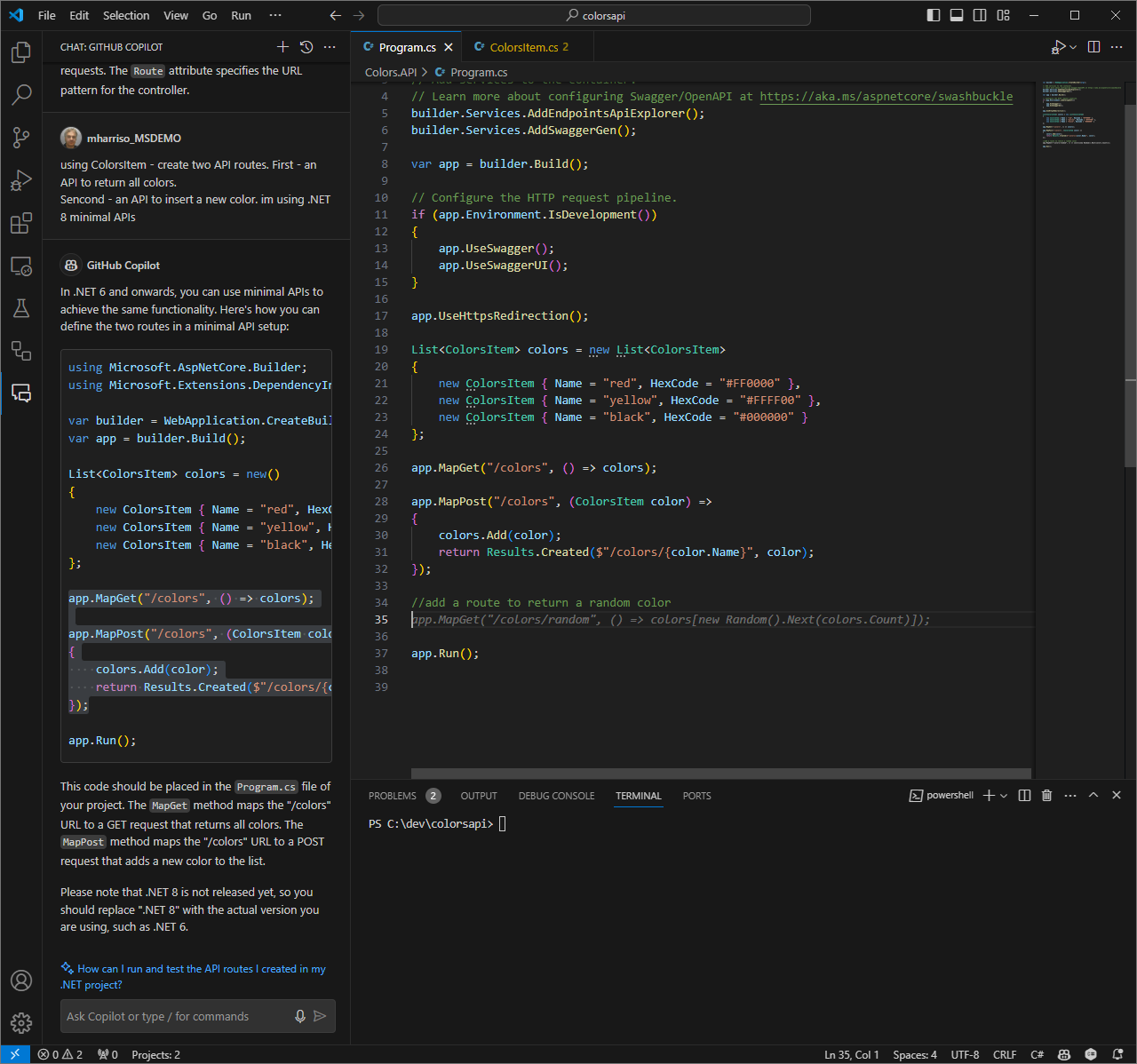Open the Search view in activity bar
Viewport: 1137px width, 1064px height.
click(x=21, y=94)
